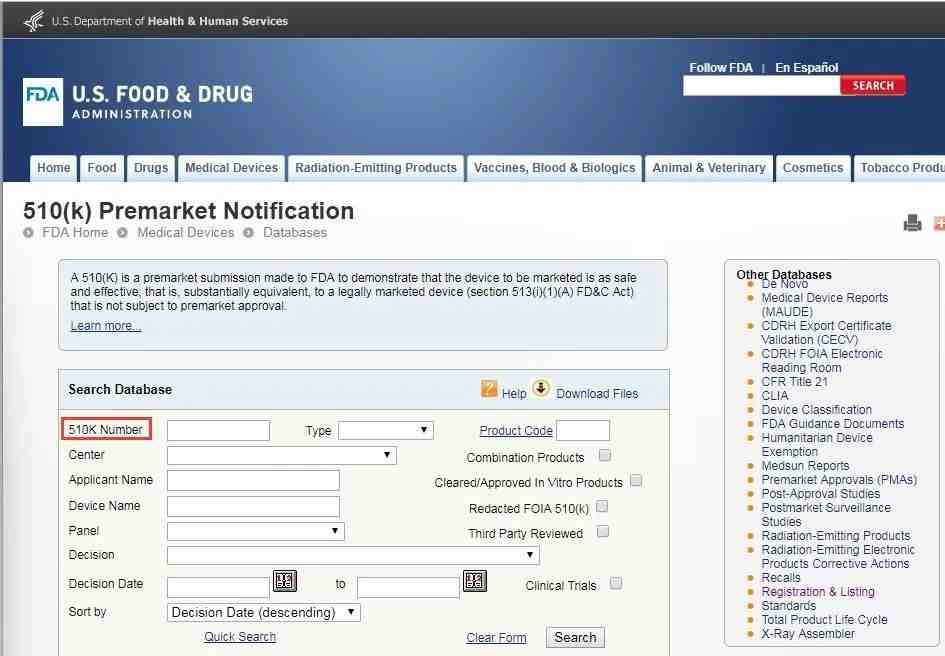This screenshot has height=656, width=945.
Task: Check the Combination Products checkbox
Action: click(x=605, y=456)
